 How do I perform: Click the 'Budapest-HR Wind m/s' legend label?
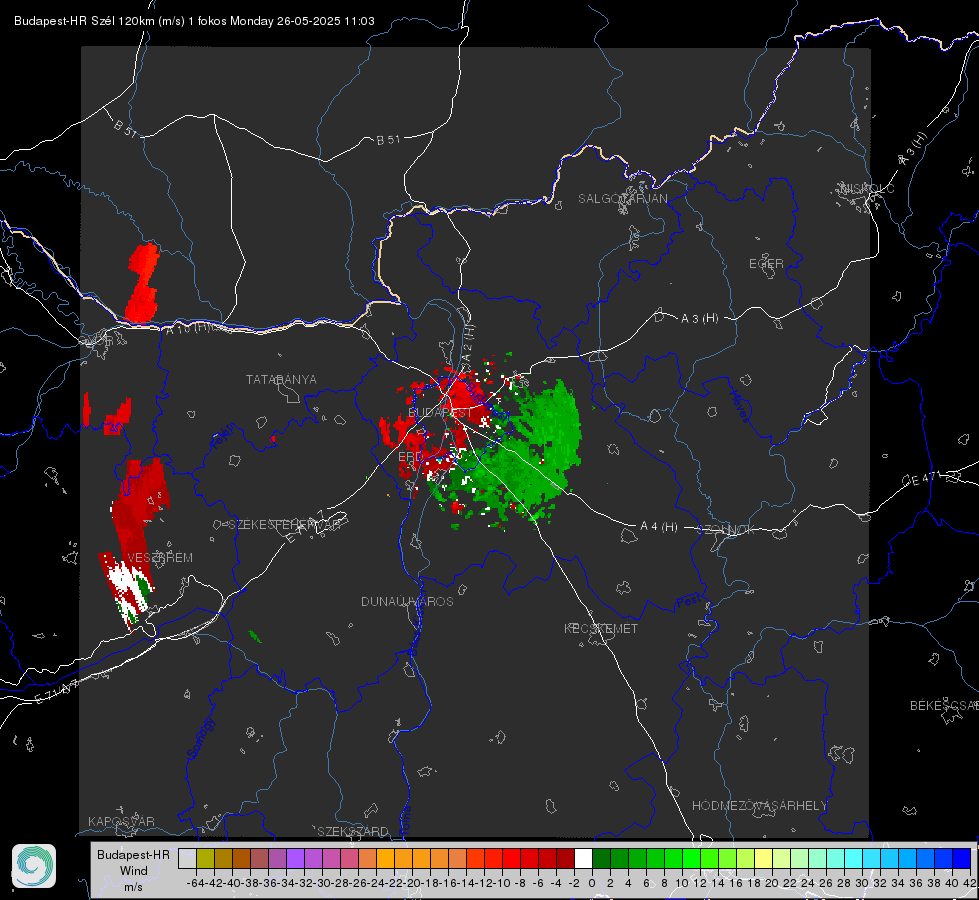pyautogui.click(x=134, y=871)
